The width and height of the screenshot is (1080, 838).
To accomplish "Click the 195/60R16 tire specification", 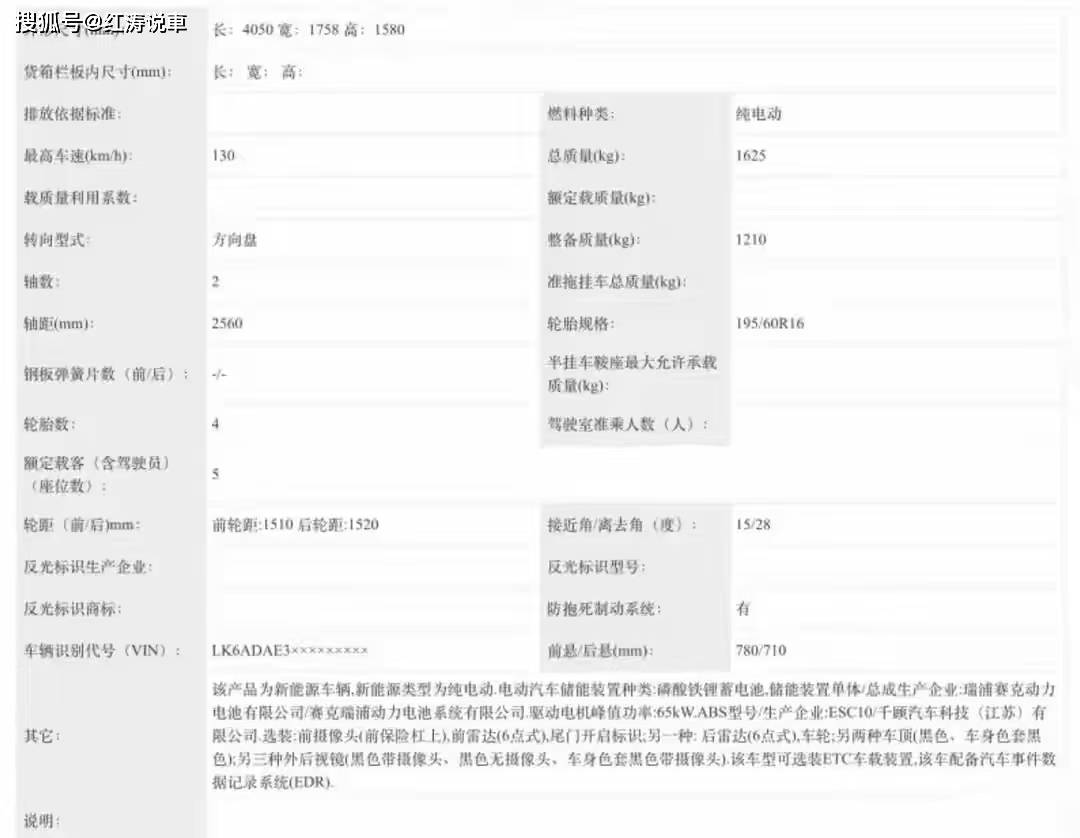I will coord(769,324).
